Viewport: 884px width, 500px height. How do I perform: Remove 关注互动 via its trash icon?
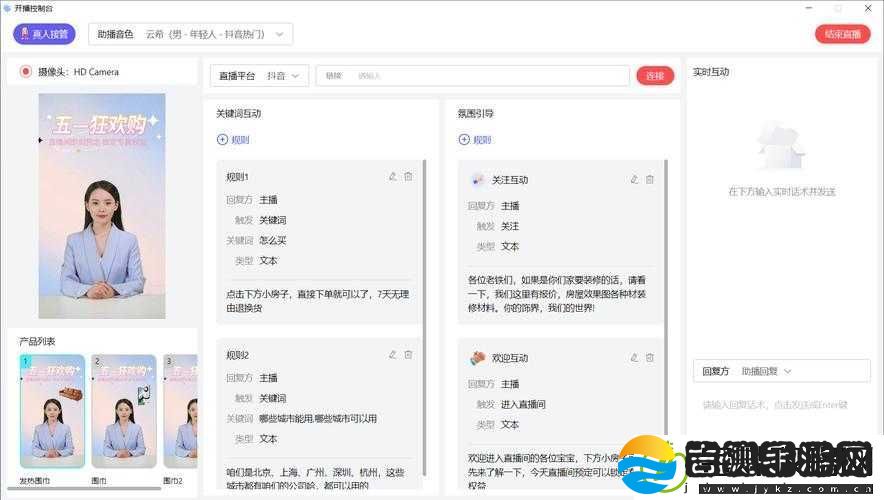(x=650, y=179)
